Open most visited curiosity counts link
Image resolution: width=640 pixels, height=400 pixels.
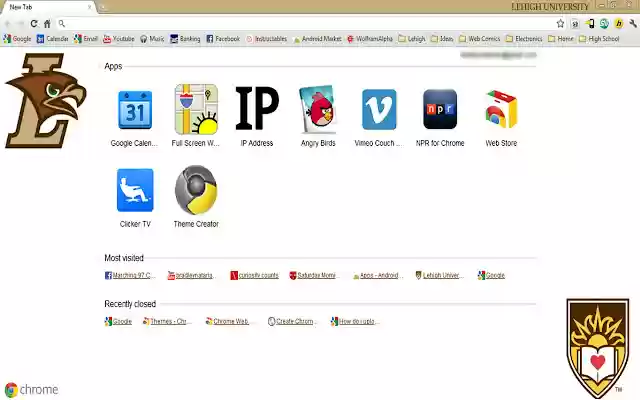click(x=254, y=276)
